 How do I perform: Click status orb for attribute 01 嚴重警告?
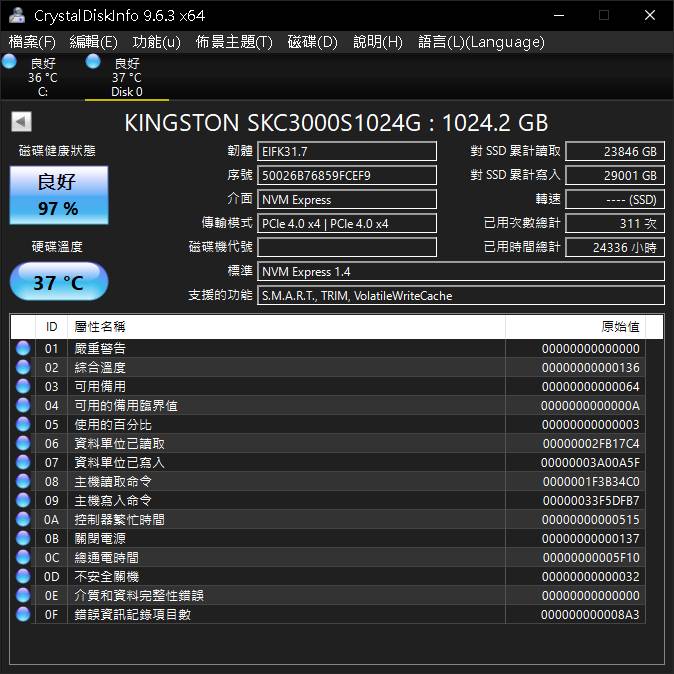(23, 348)
